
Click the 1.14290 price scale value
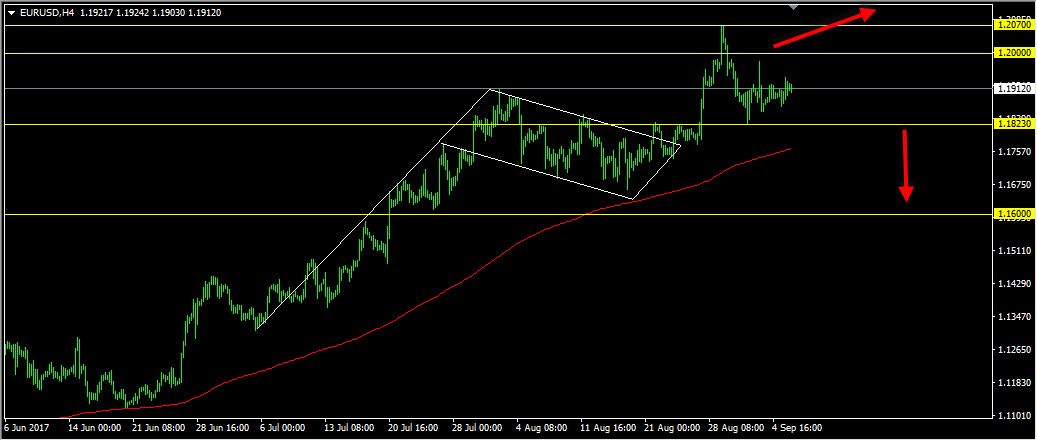pos(1015,284)
